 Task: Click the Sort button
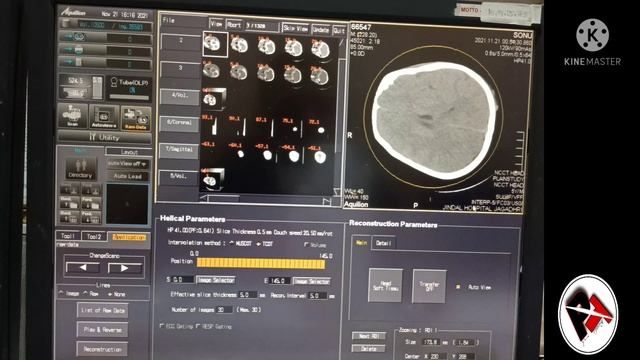234,25
